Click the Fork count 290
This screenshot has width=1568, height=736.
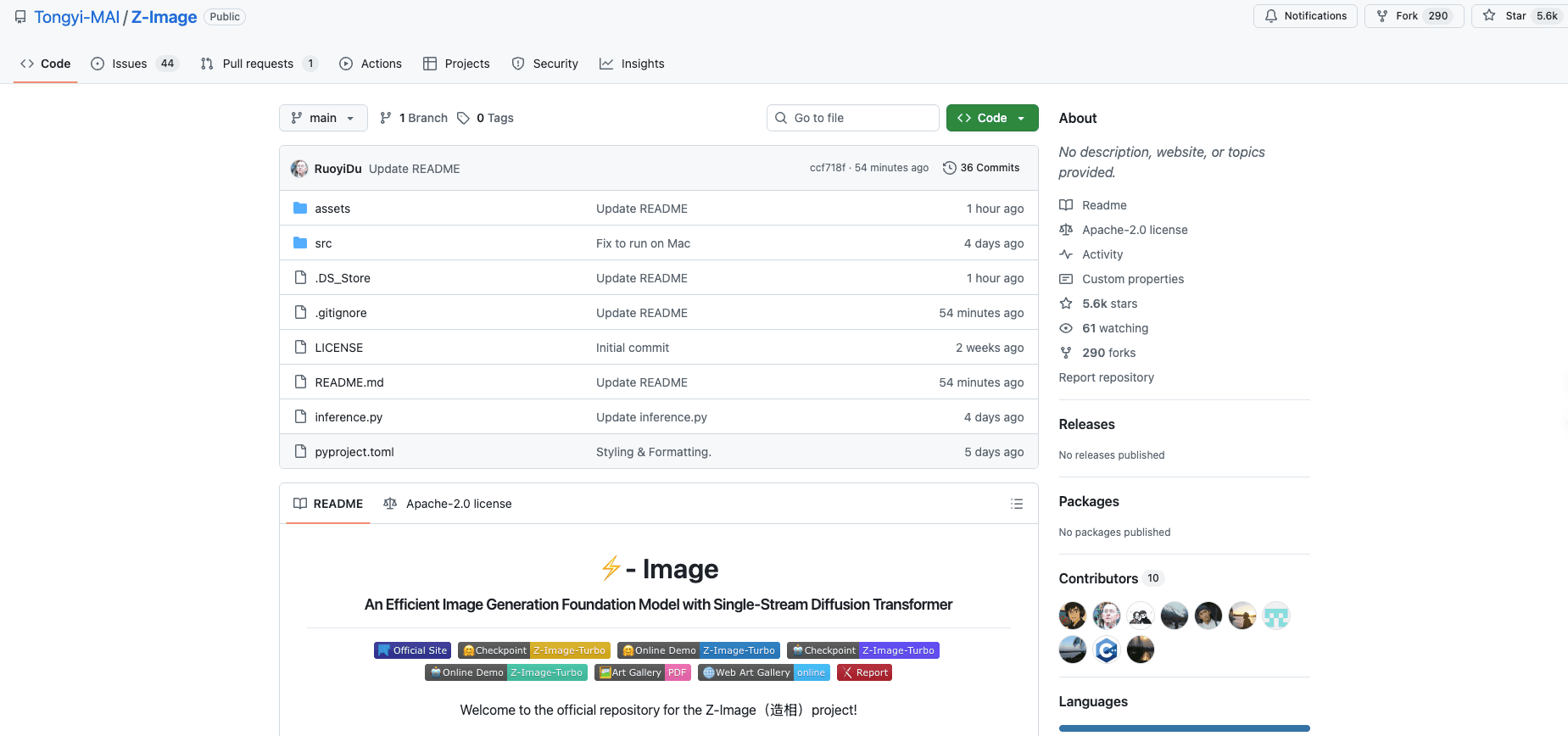(1438, 16)
